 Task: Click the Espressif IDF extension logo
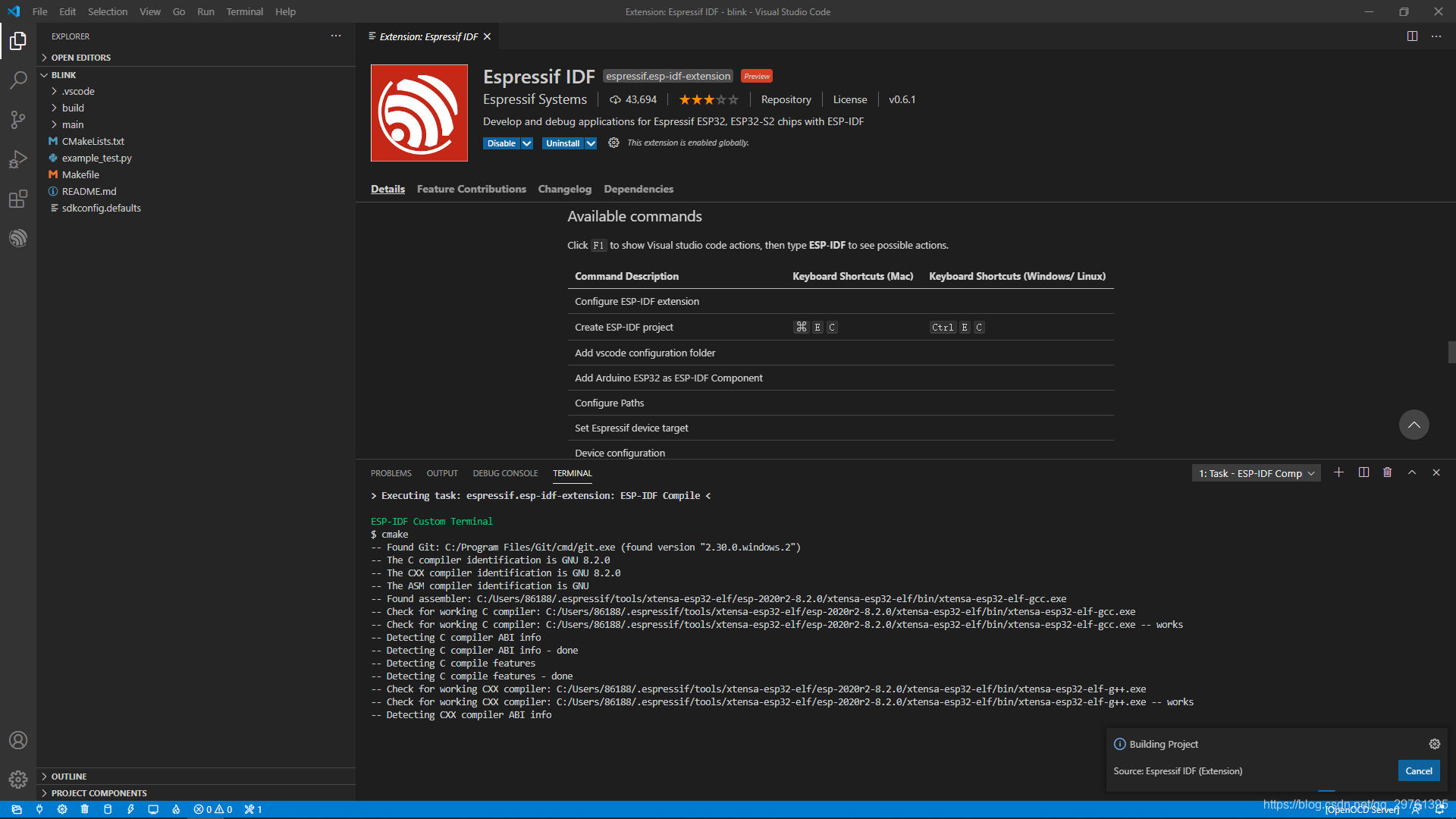(x=419, y=113)
